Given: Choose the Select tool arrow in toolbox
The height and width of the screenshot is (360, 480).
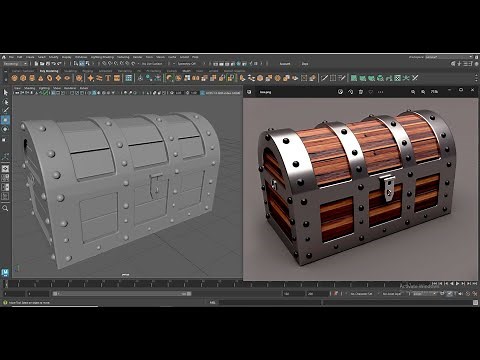Looking at the screenshot, I should [x=5, y=92].
